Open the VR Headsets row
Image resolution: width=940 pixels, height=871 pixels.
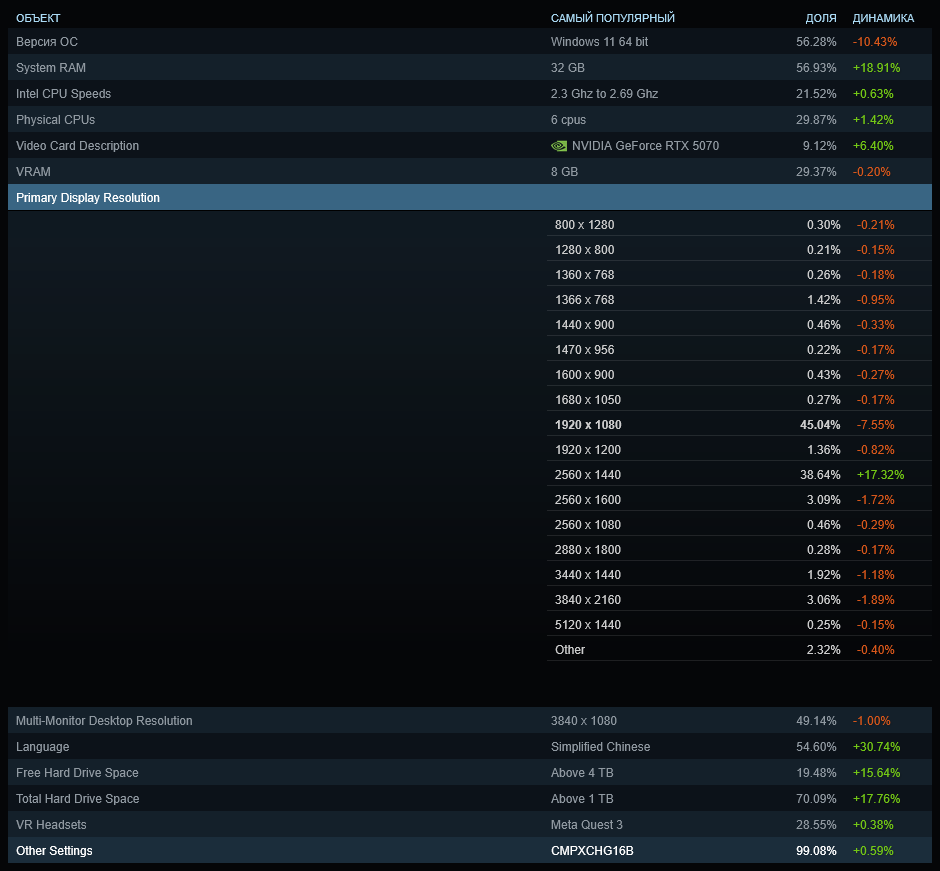click(x=470, y=824)
